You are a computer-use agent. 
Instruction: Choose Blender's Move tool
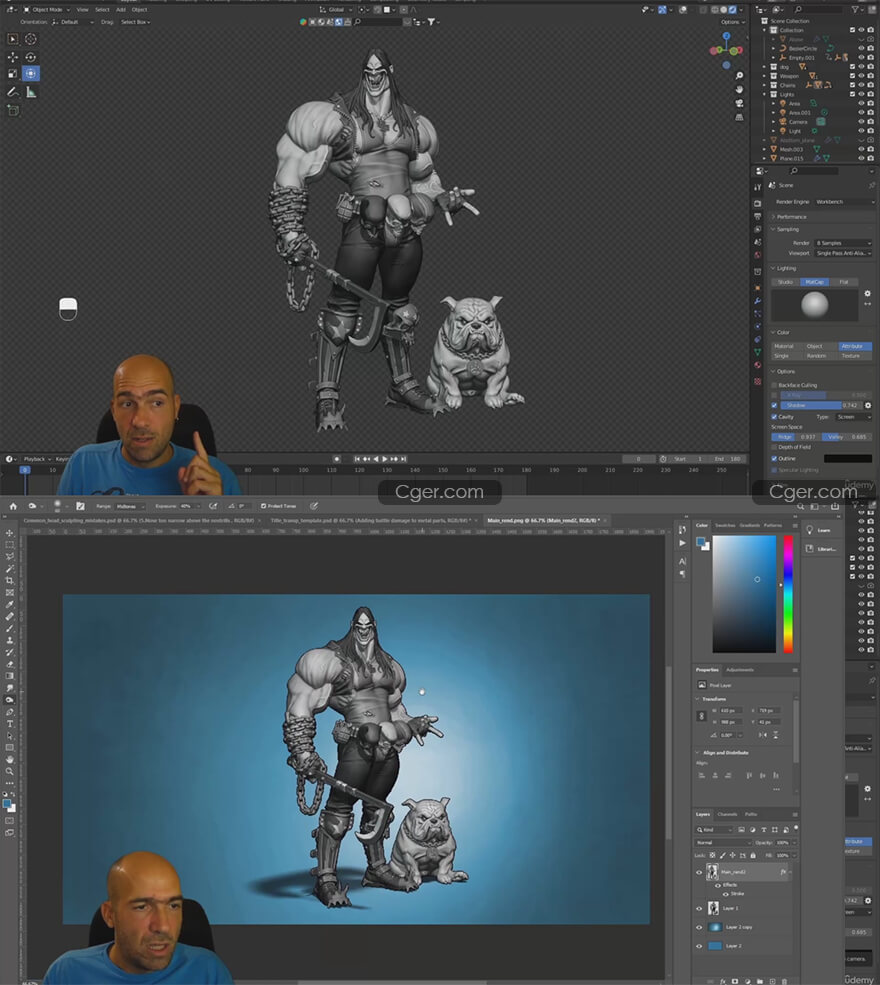tap(13, 57)
